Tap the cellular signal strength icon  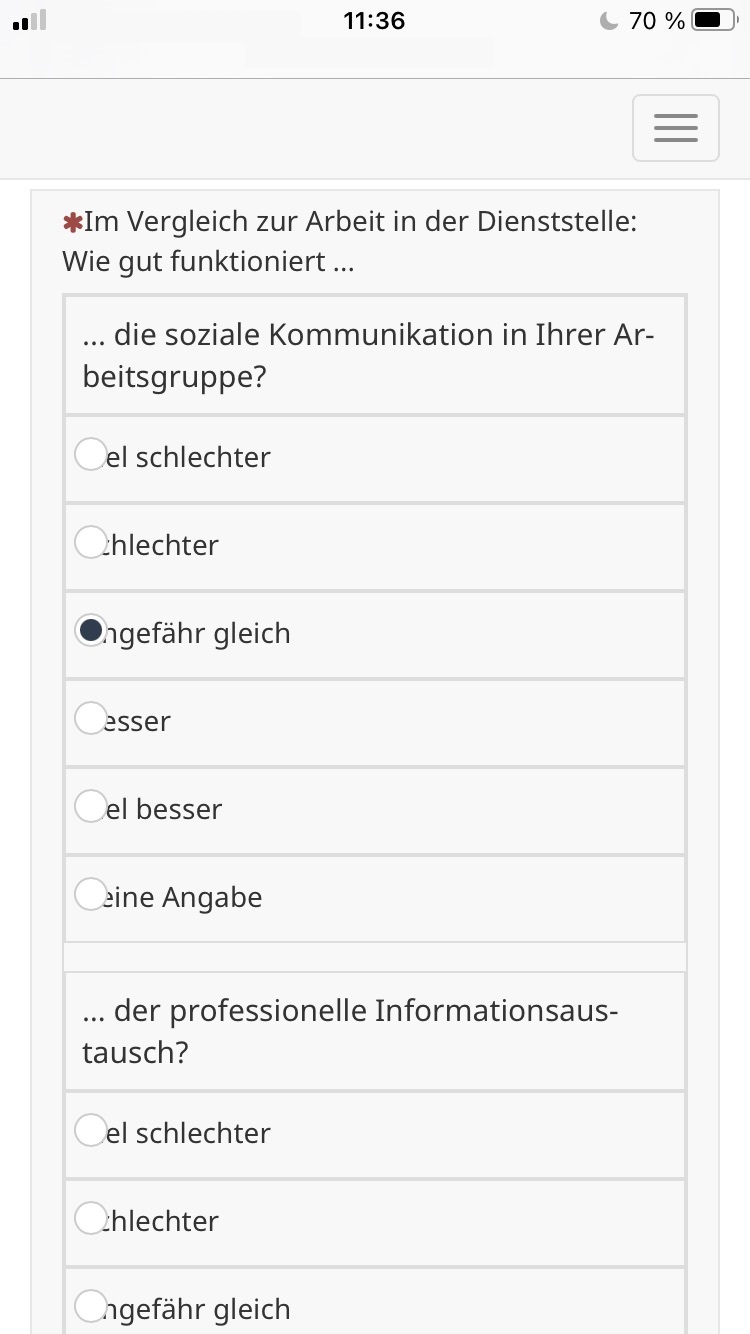click(x=30, y=21)
